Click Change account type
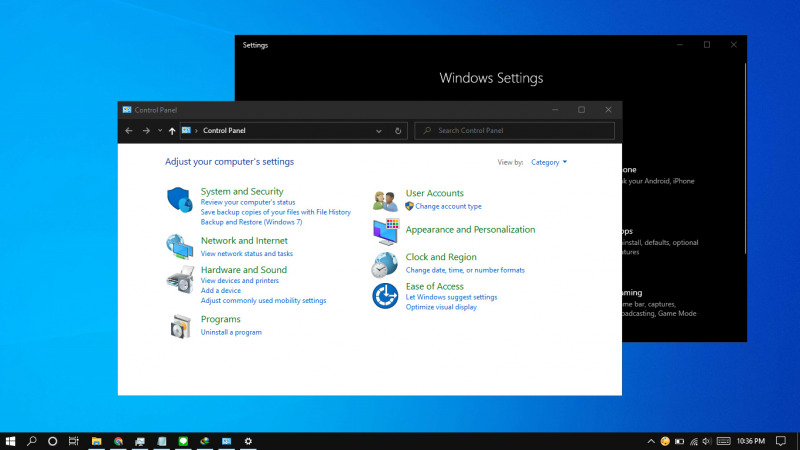 pyautogui.click(x=448, y=206)
